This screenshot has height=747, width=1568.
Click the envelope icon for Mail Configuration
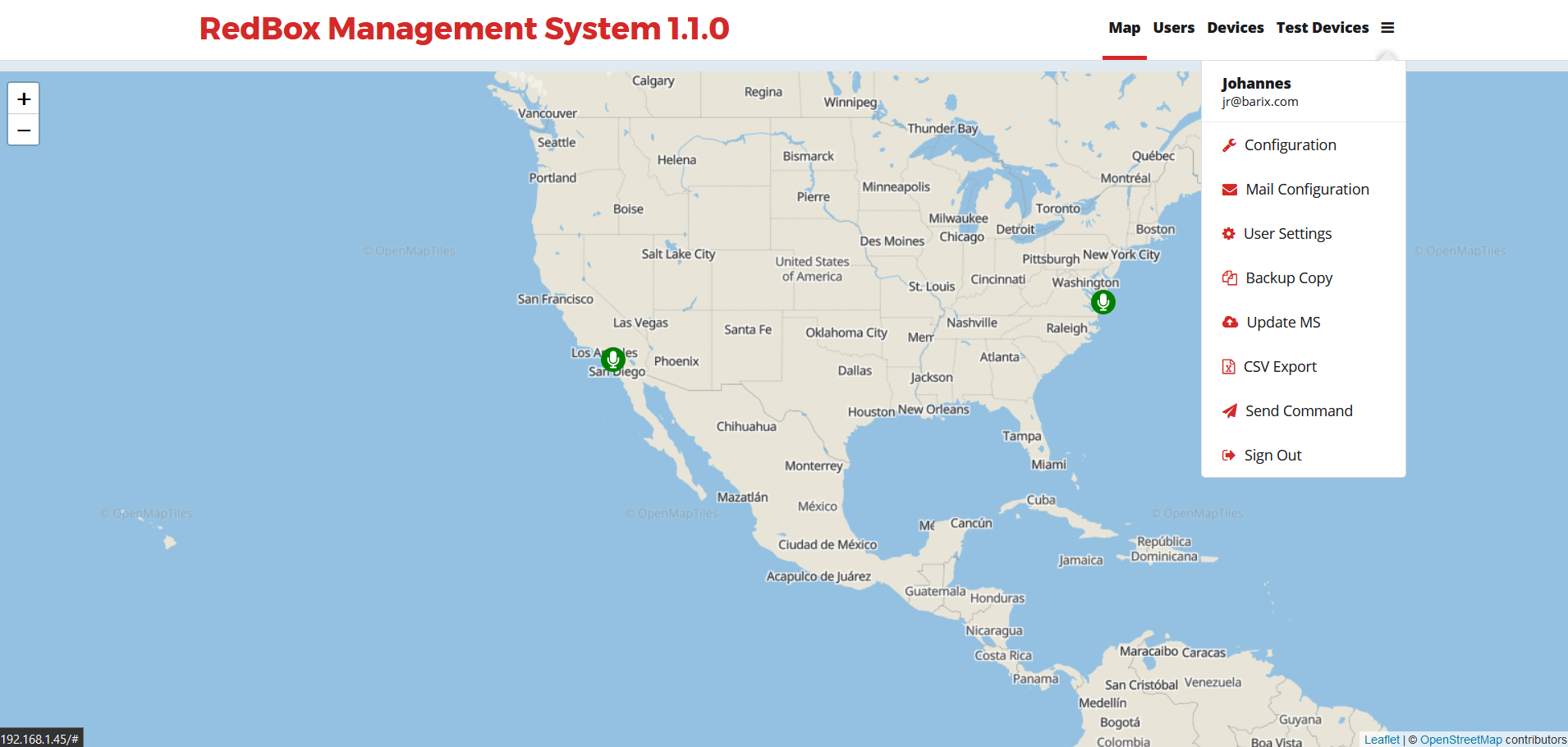pyautogui.click(x=1230, y=190)
